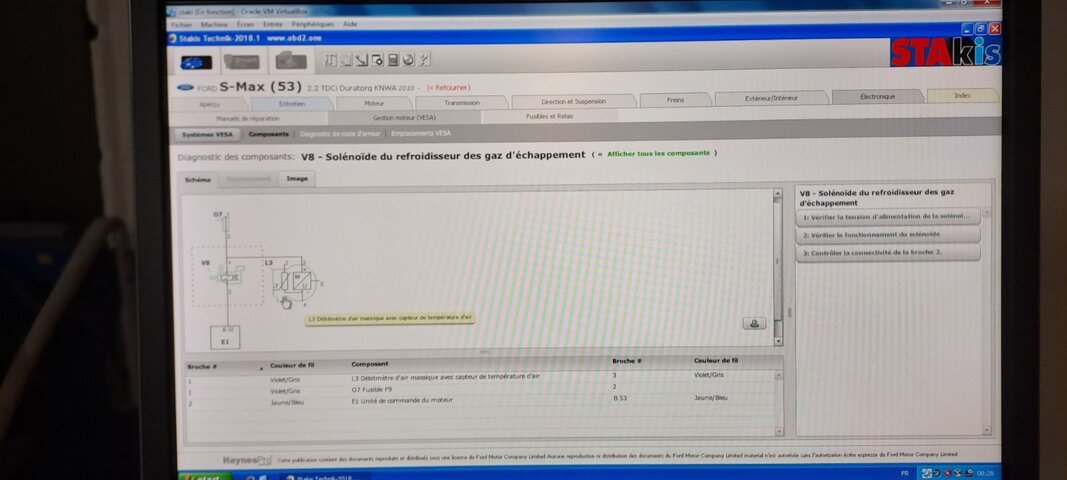Open the calculator toolbar icon
The height and width of the screenshot is (480, 1067).
coord(393,60)
